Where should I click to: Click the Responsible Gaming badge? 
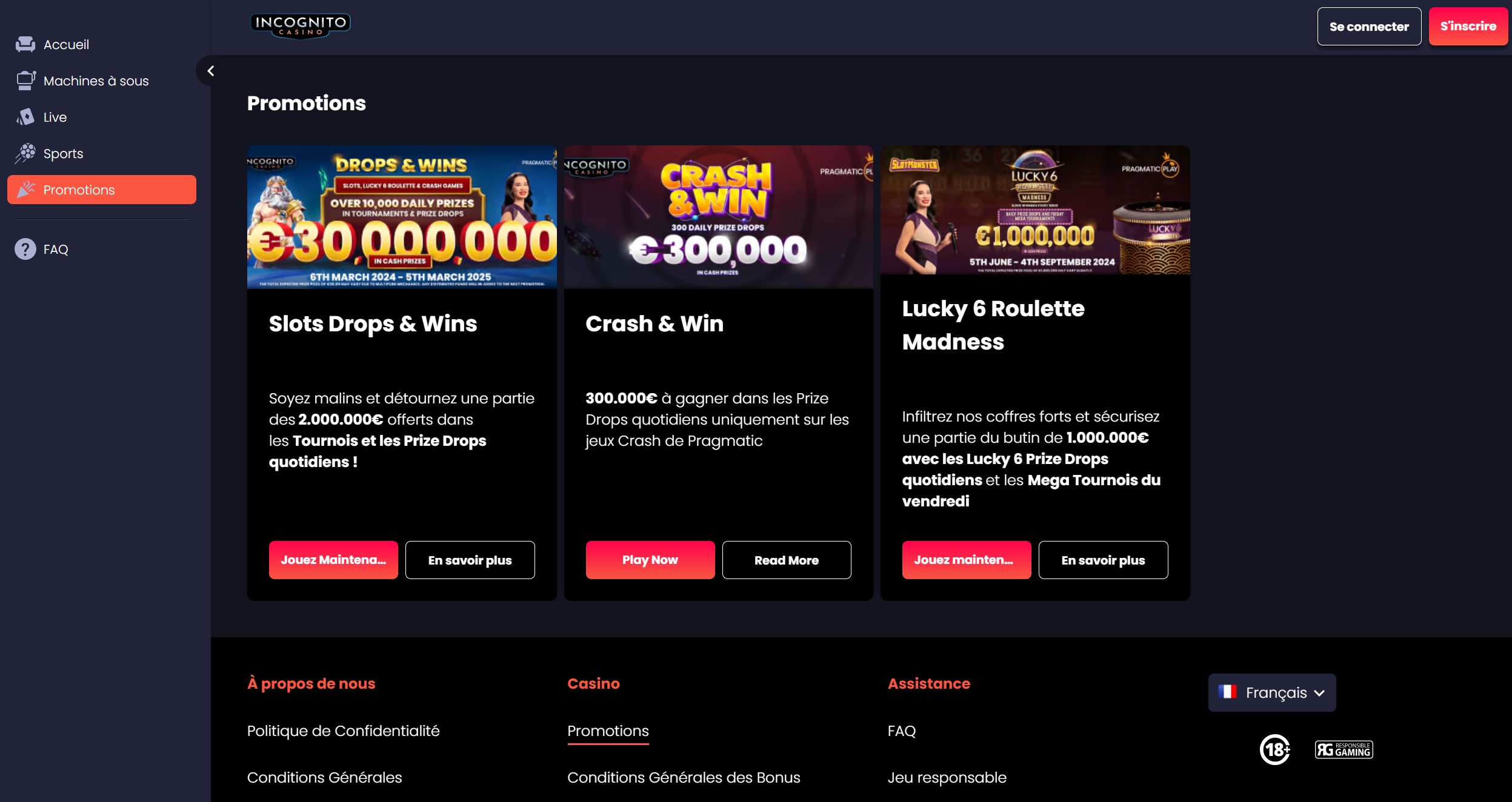[1344, 749]
